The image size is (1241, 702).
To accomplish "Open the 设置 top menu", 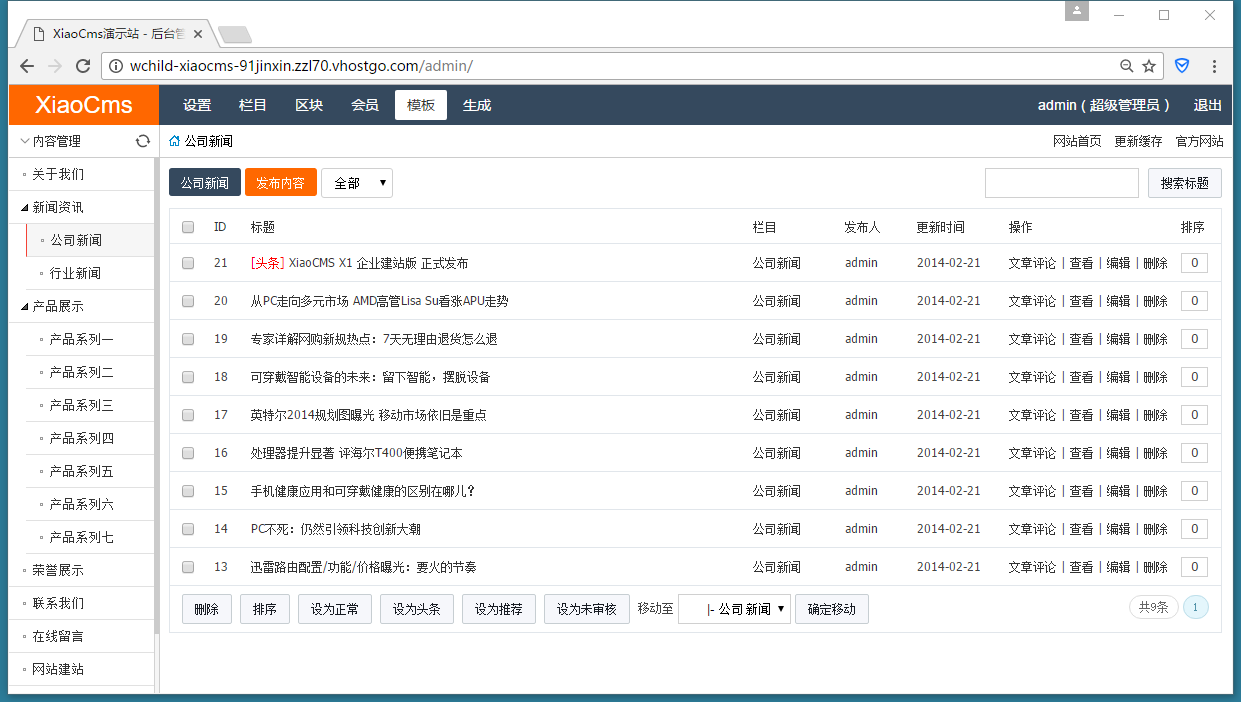I will click(197, 105).
